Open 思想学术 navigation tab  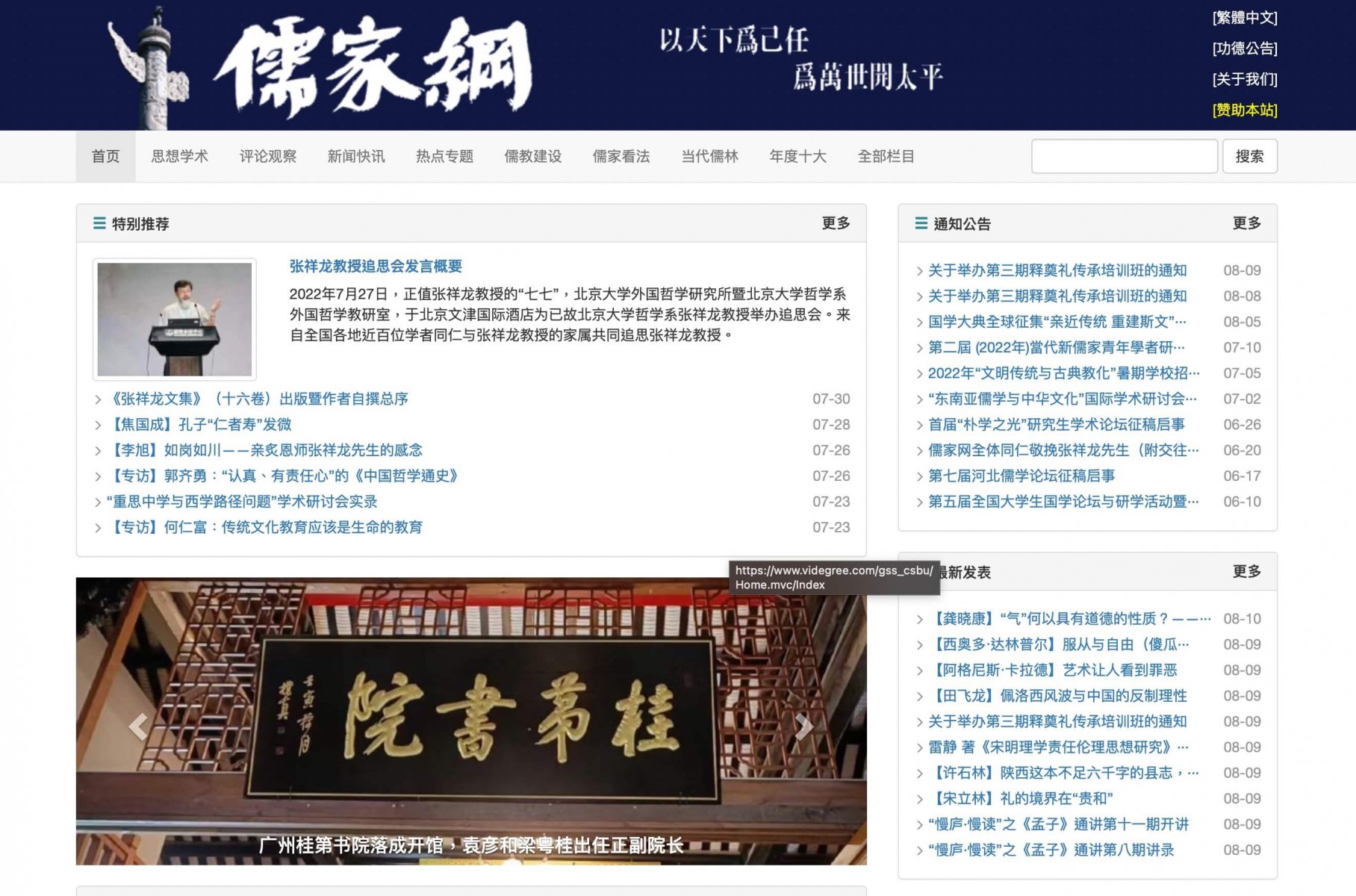point(179,156)
